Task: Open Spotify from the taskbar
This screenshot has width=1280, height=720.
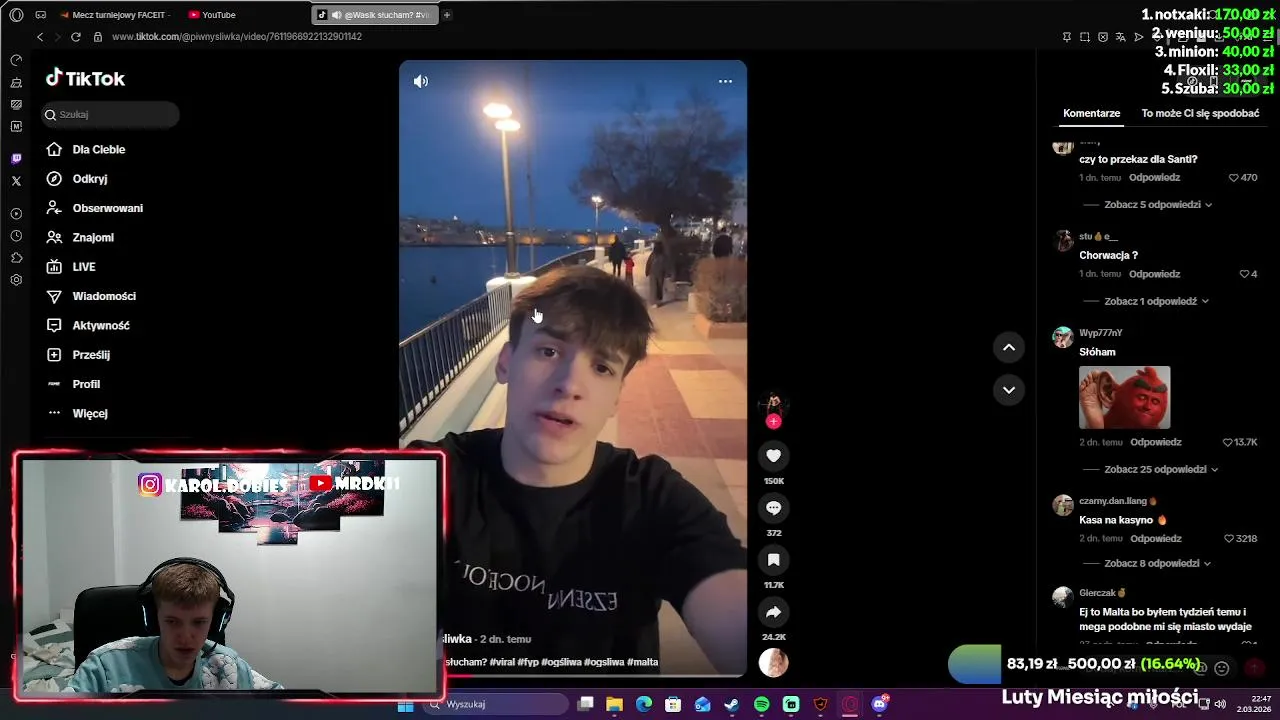Action: (761, 704)
